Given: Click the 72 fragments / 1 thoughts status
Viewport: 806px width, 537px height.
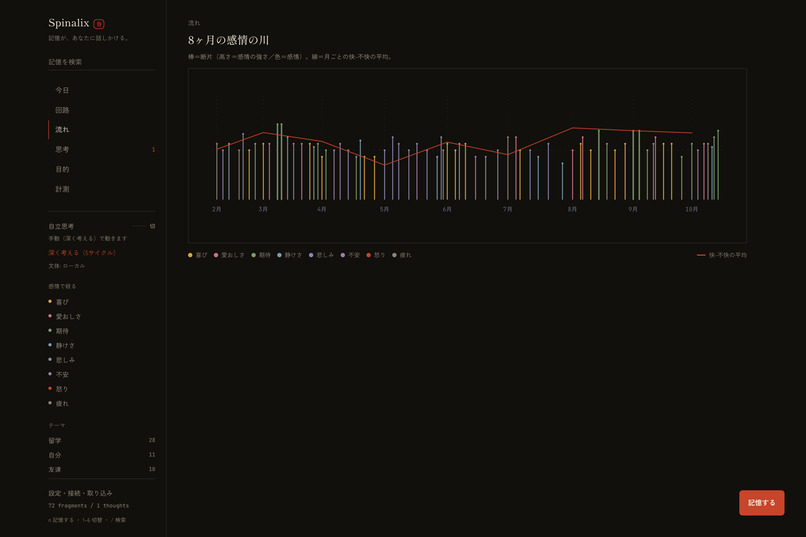Looking at the screenshot, I should (x=88, y=506).
